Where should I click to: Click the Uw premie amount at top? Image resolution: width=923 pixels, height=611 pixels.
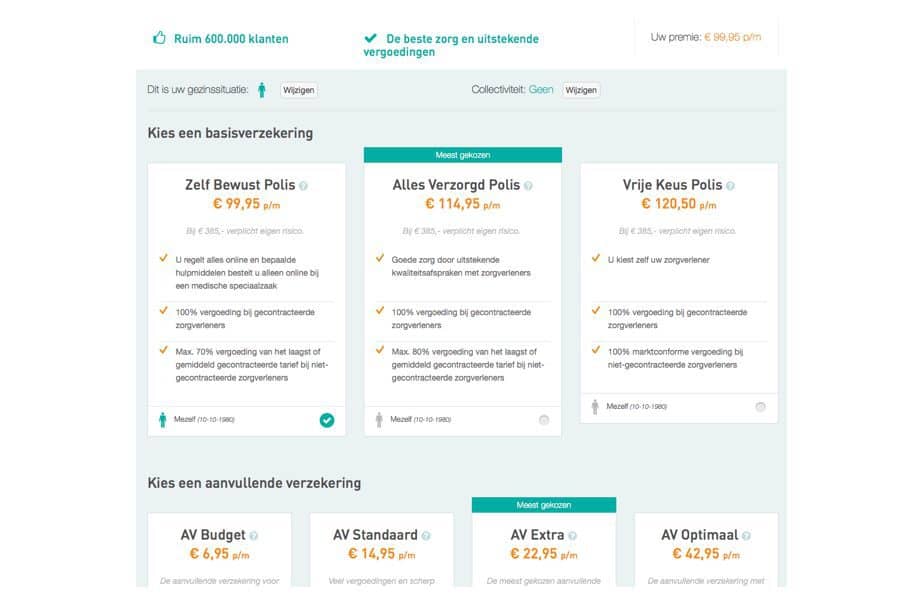pos(732,38)
